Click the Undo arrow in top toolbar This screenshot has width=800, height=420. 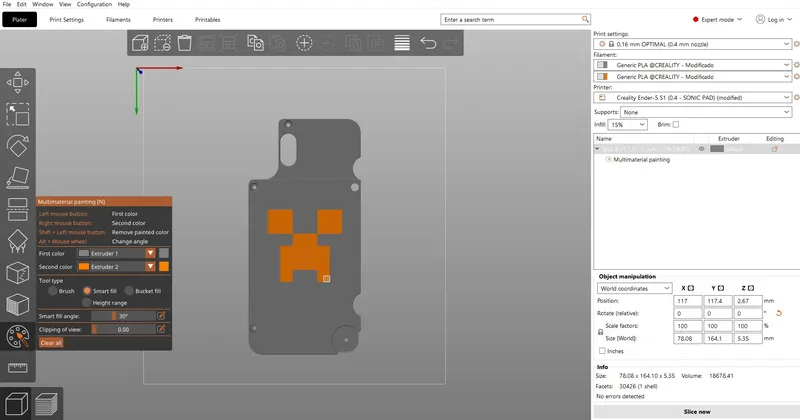coord(428,42)
